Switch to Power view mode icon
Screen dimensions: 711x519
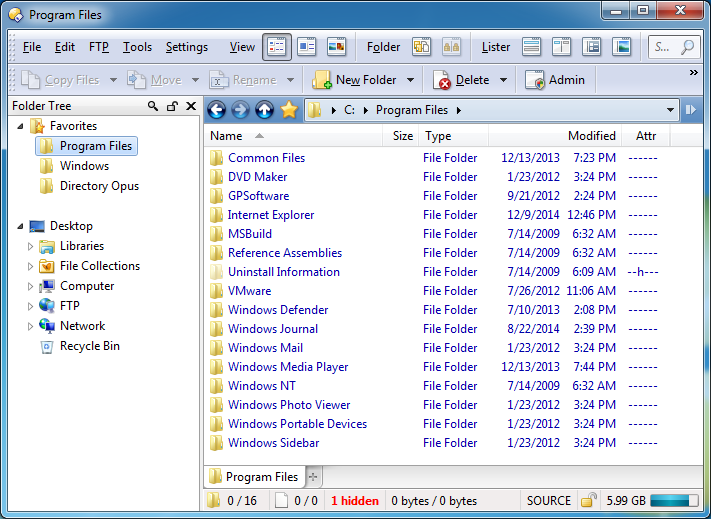[x=307, y=47]
